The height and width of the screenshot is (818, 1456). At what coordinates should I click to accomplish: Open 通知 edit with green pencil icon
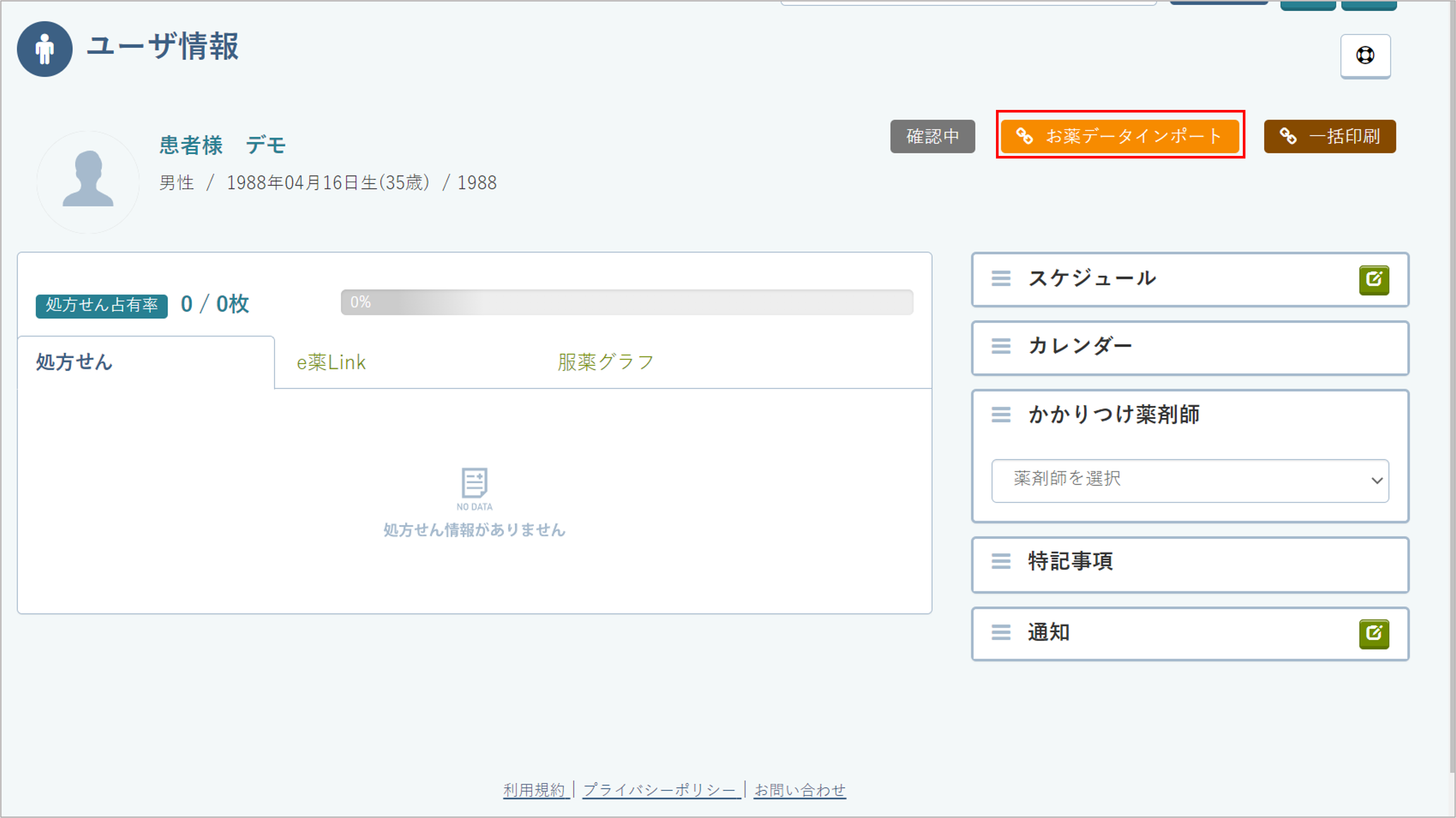1373,634
